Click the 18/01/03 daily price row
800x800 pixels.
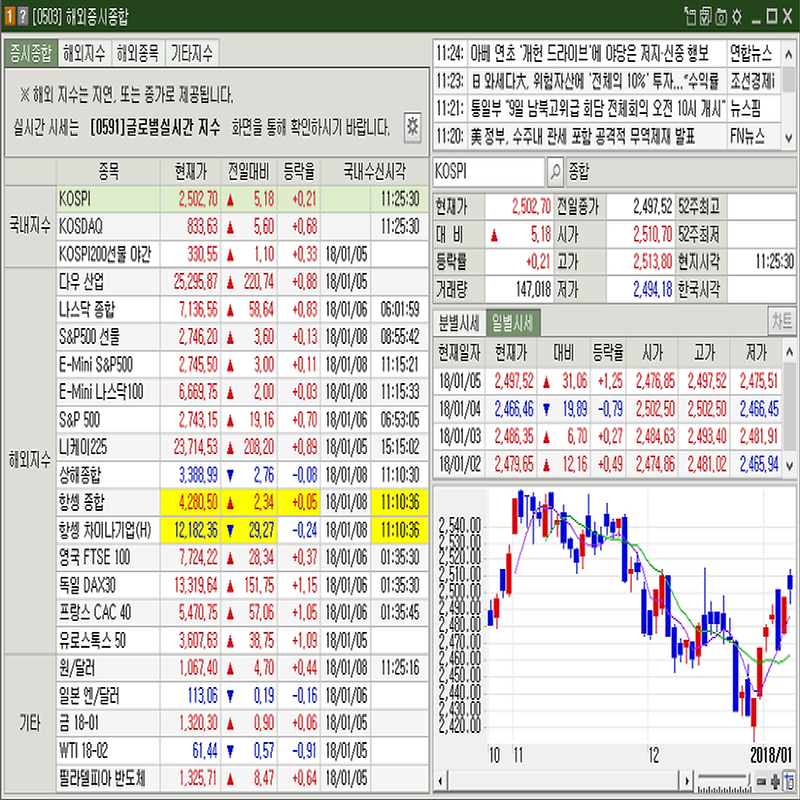click(x=607, y=436)
